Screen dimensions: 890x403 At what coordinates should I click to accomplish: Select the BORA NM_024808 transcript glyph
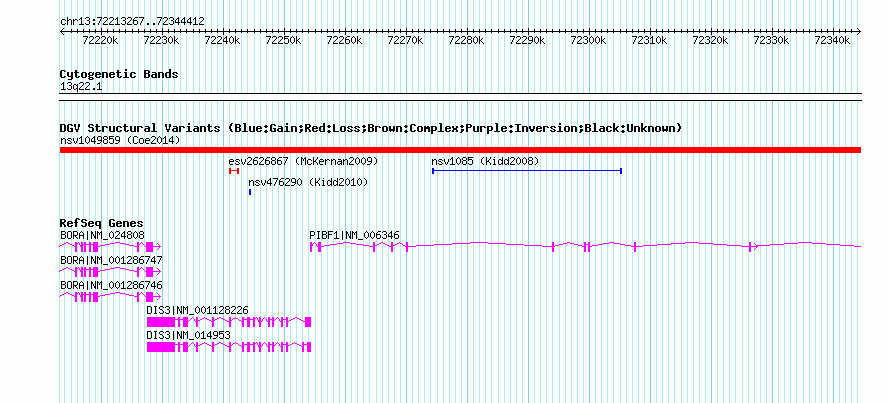(111, 246)
